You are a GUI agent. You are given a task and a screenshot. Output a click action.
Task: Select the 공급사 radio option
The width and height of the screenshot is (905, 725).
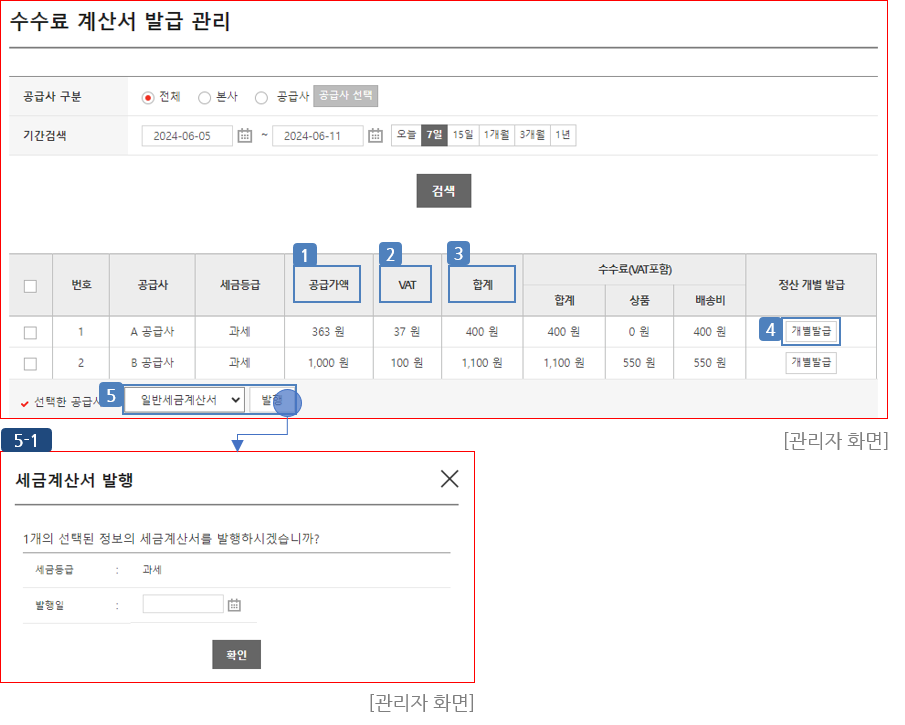261,98
